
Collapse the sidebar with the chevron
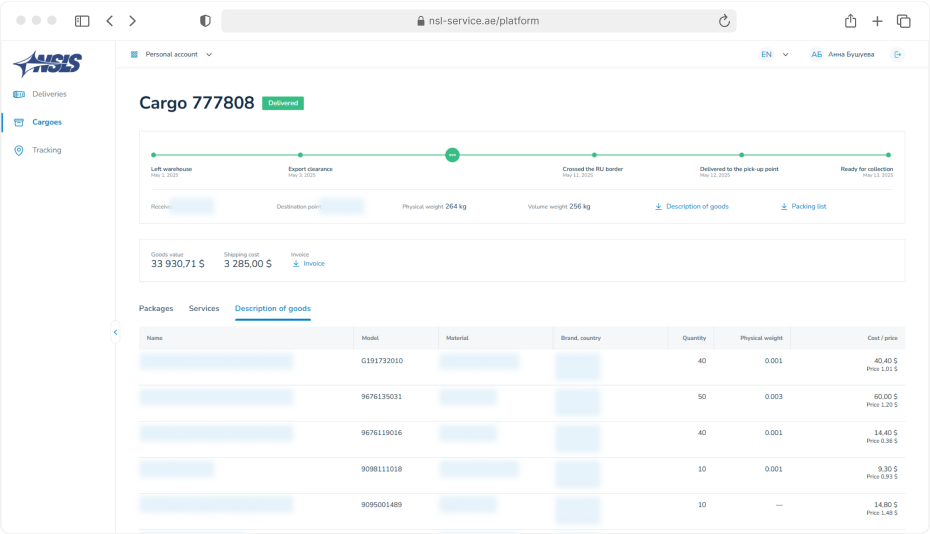coord(116,332)
